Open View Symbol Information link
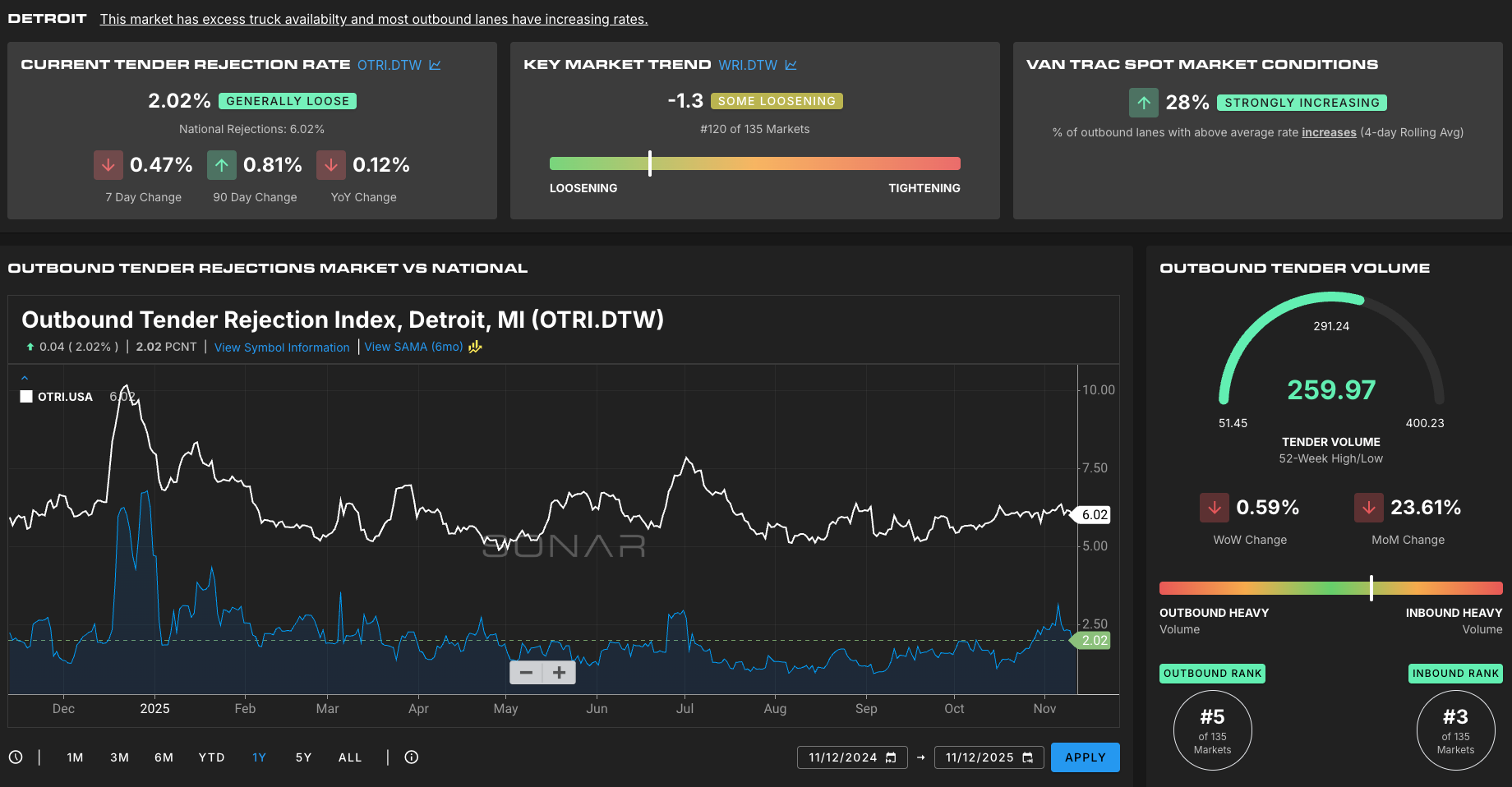The image size is (1512, 787). click(x=282, y=347)
